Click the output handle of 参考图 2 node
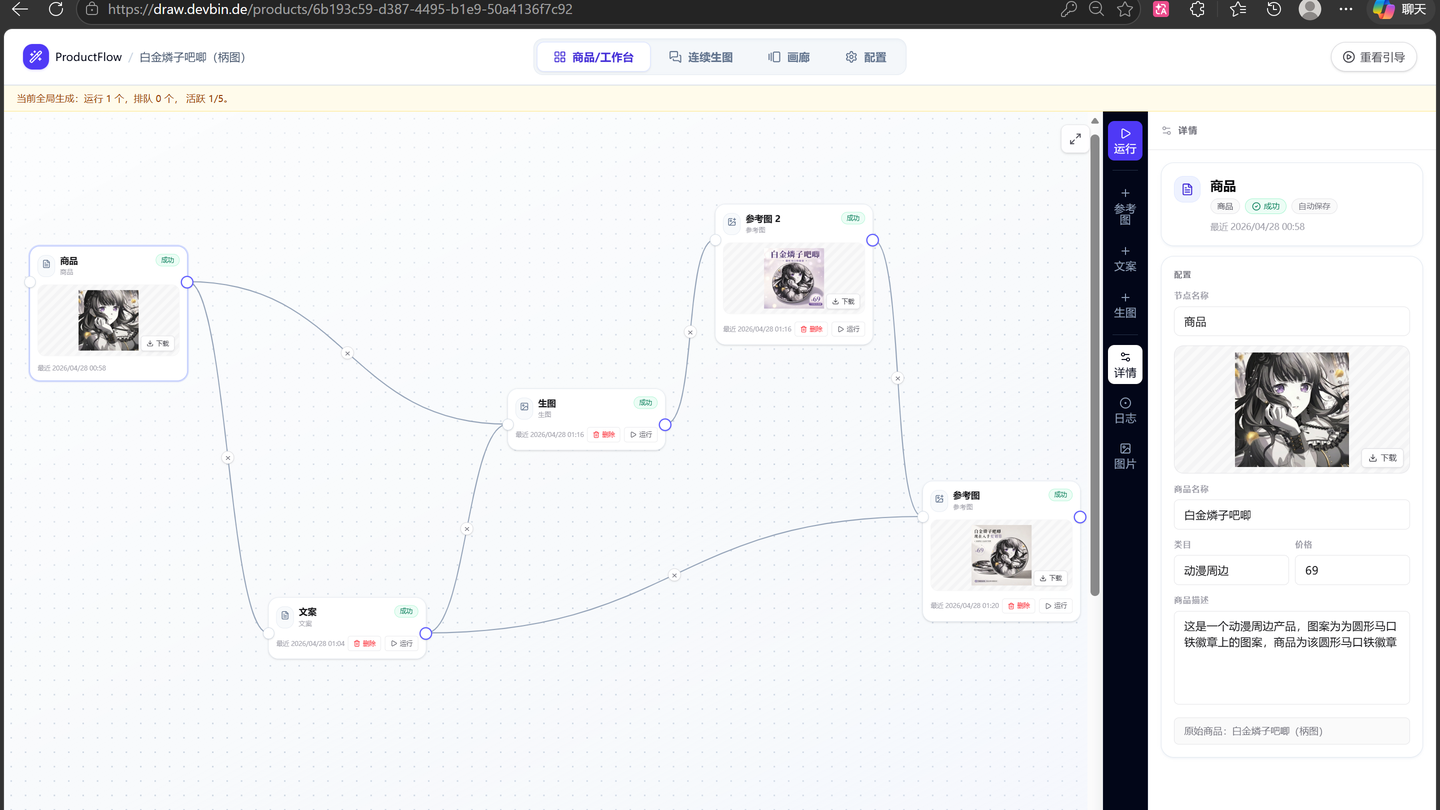 873,240
